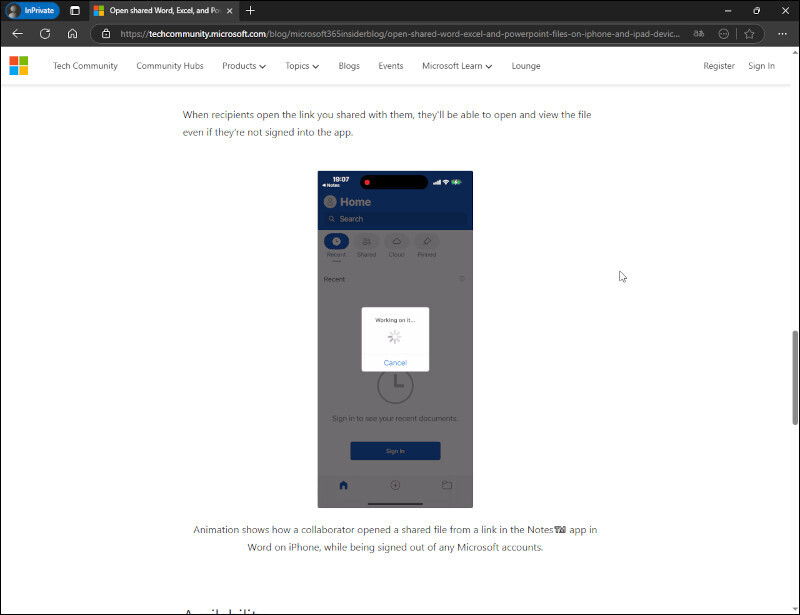This screenshot has height=615, width=800.
Task: Close the Open shared Word, Excel tab
Action: coord(230,10)
